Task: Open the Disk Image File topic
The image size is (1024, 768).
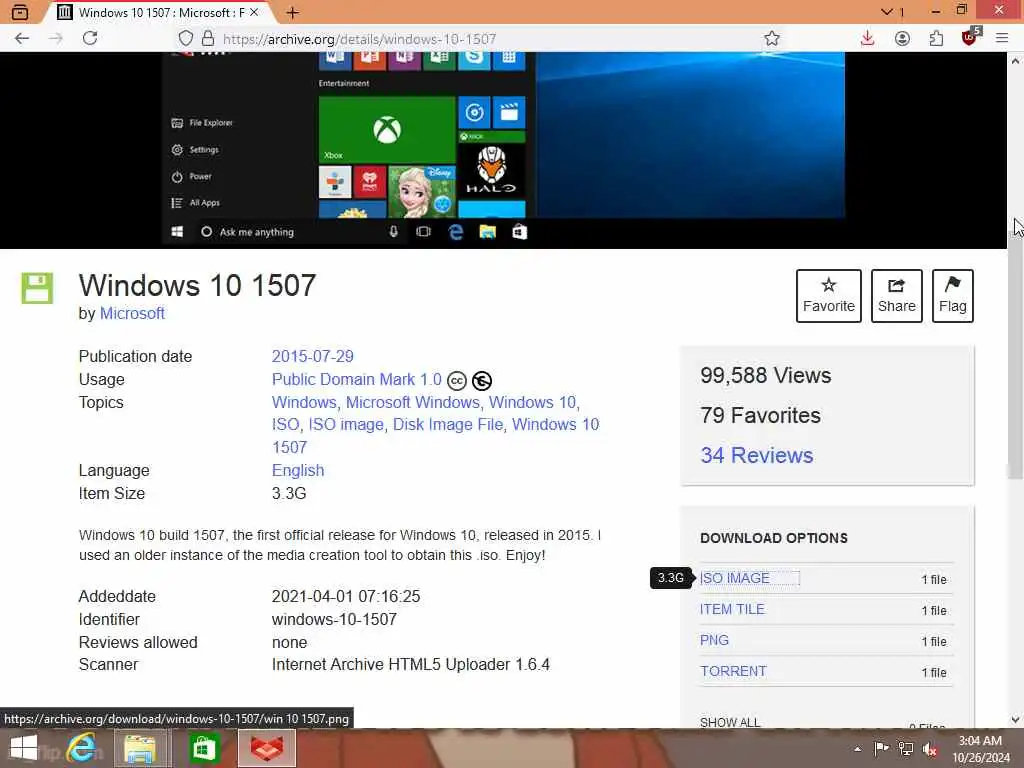Action: tap(448, 424)
